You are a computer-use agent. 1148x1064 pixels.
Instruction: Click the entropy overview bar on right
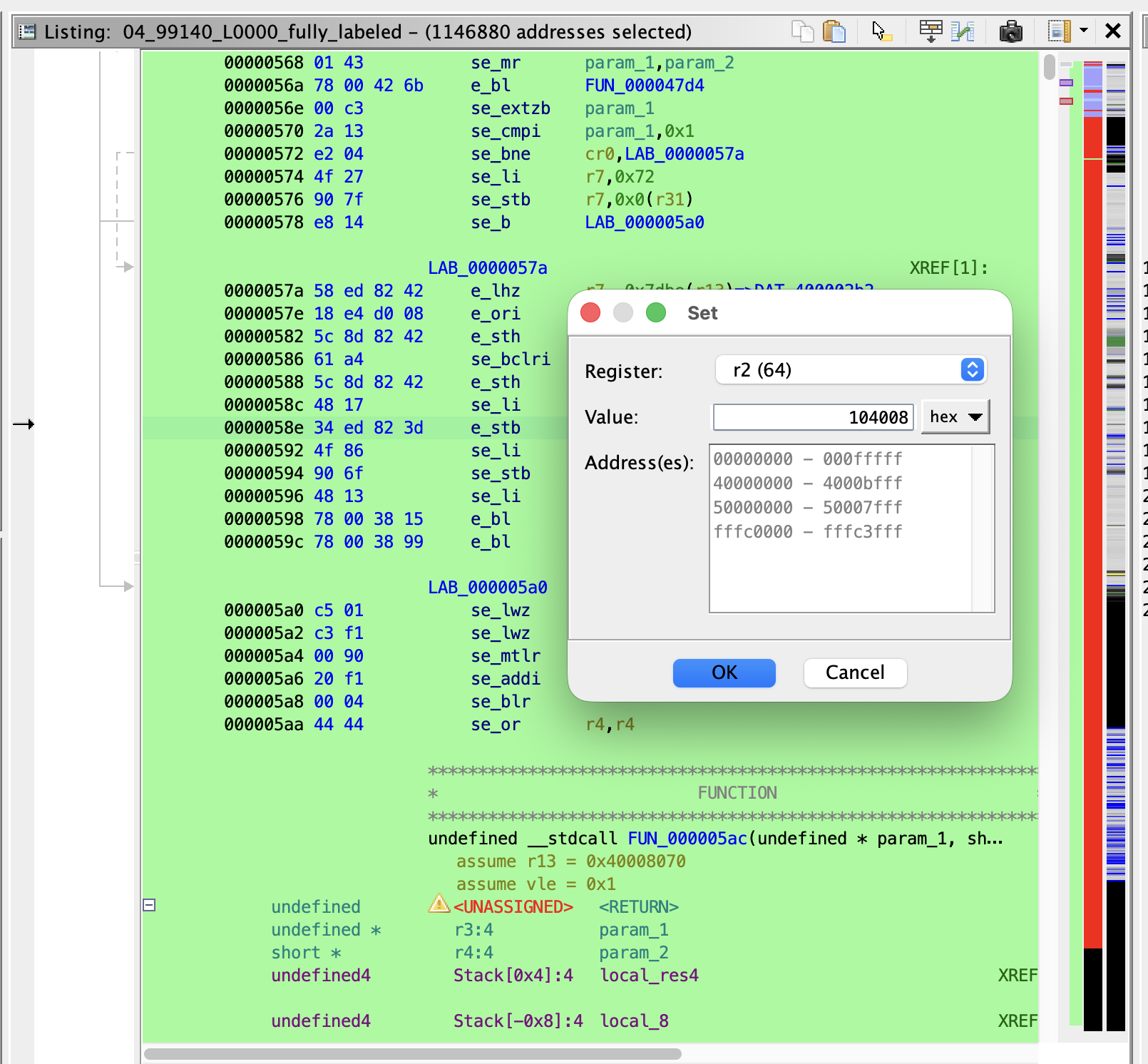tap(1116, 546)
